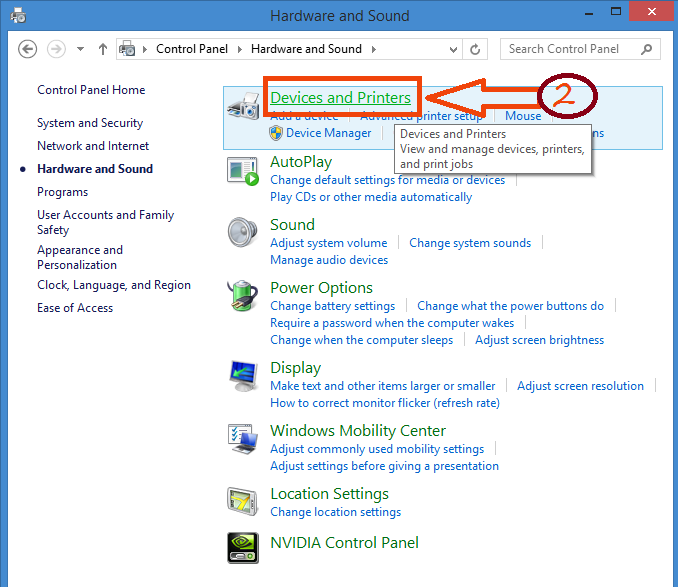Open Ease of Access category
Viewport: 678px width, 587px height.
pyautogui.click(x=75, y=308)
